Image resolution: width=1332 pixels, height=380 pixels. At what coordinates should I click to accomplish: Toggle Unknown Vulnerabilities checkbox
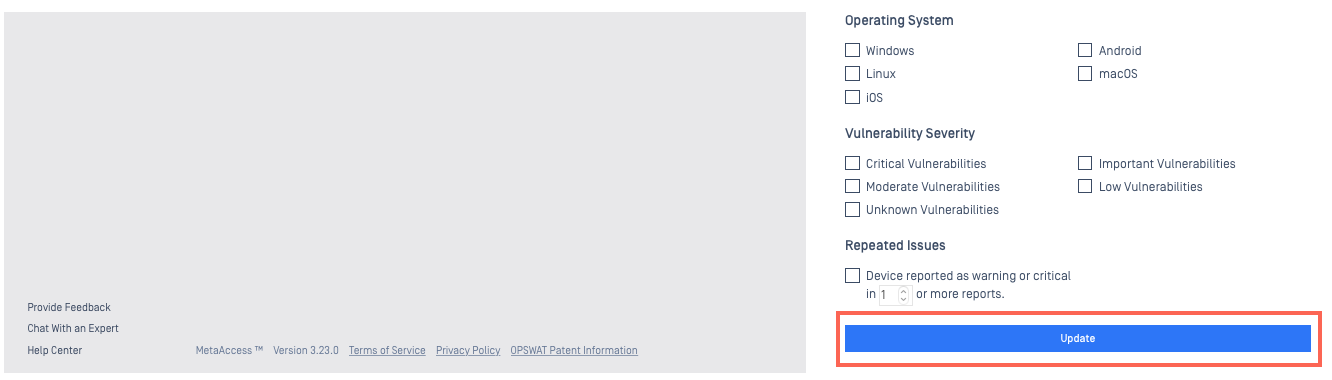click(x=853, y=209)
